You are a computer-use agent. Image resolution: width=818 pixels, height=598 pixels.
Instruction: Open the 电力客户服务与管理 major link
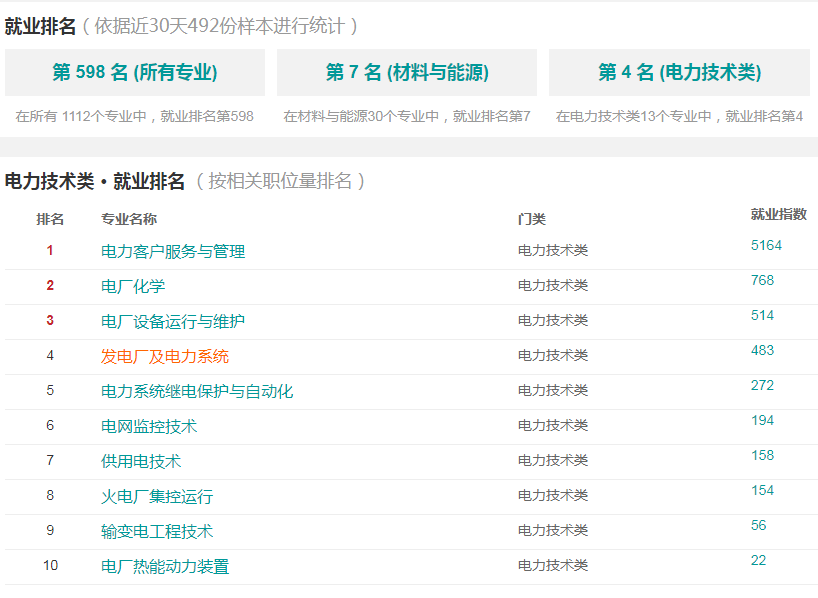173,252
